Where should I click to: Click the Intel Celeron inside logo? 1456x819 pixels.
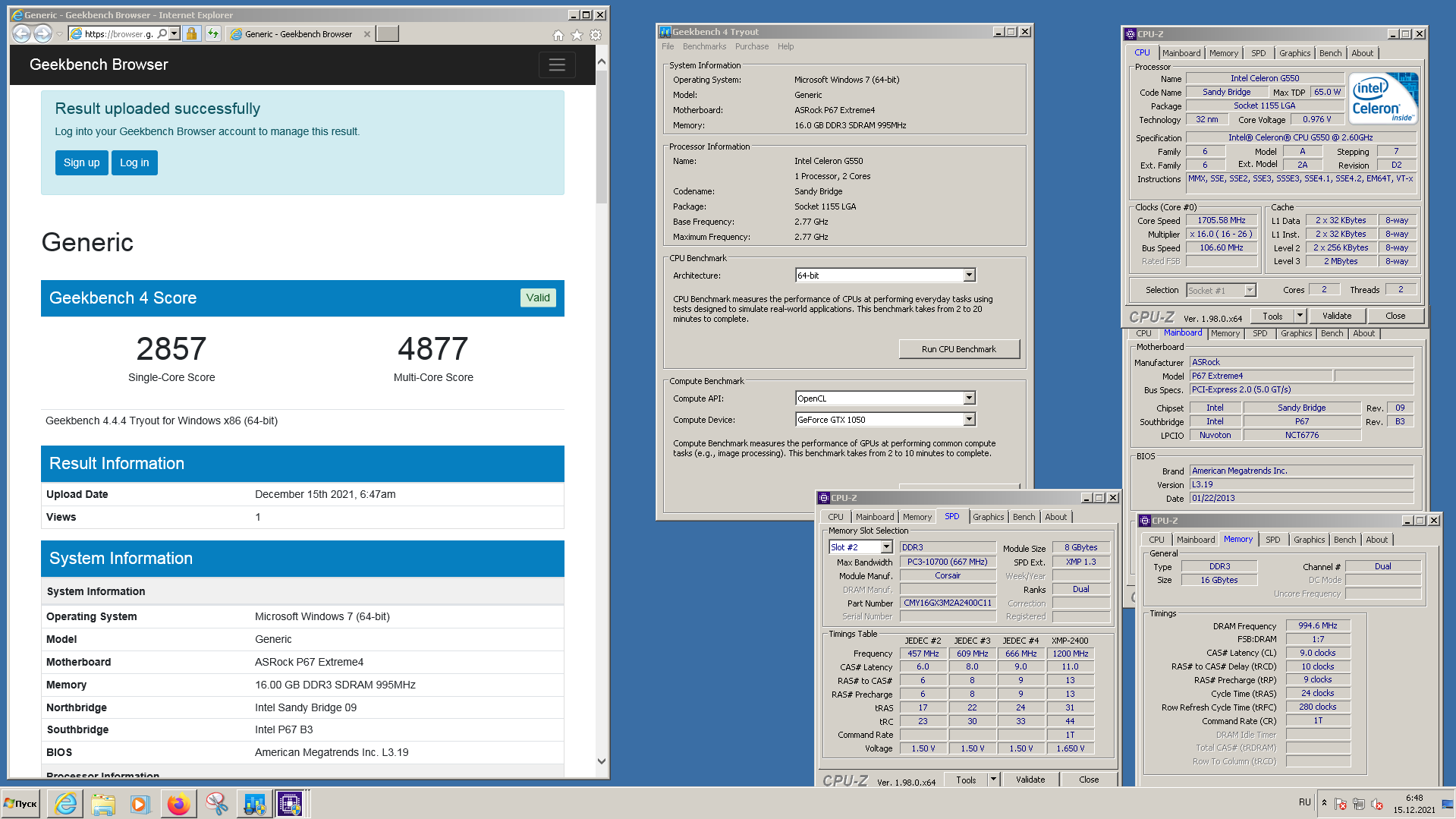click(x=1384, y=99)
